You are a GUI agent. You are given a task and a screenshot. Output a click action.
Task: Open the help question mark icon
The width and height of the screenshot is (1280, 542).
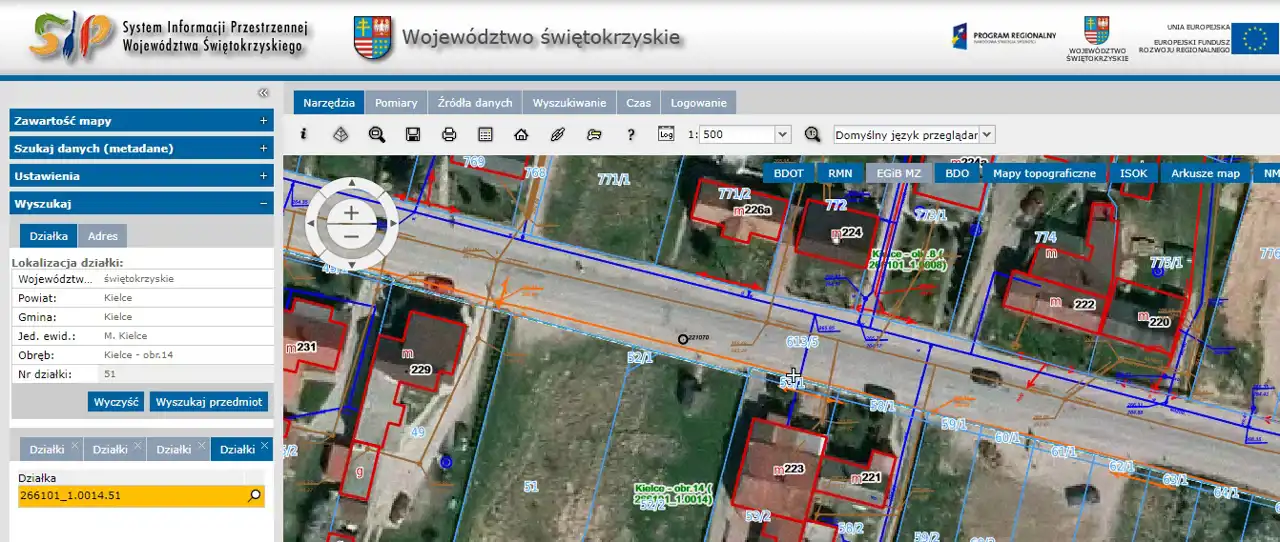630,134
